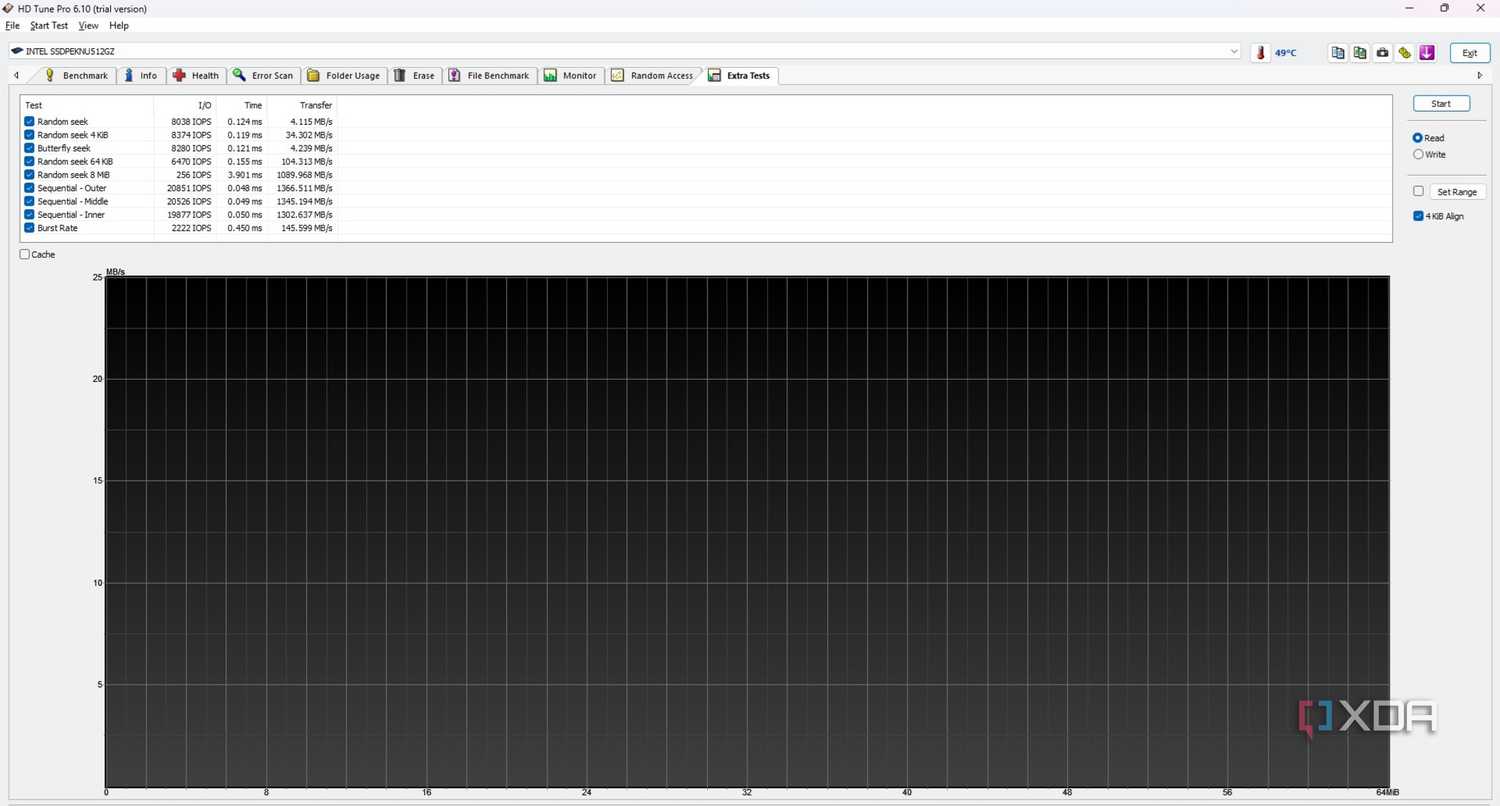
Task: Toggle the Sequential - Outer checkbox
Action: (x=29, y=188)
